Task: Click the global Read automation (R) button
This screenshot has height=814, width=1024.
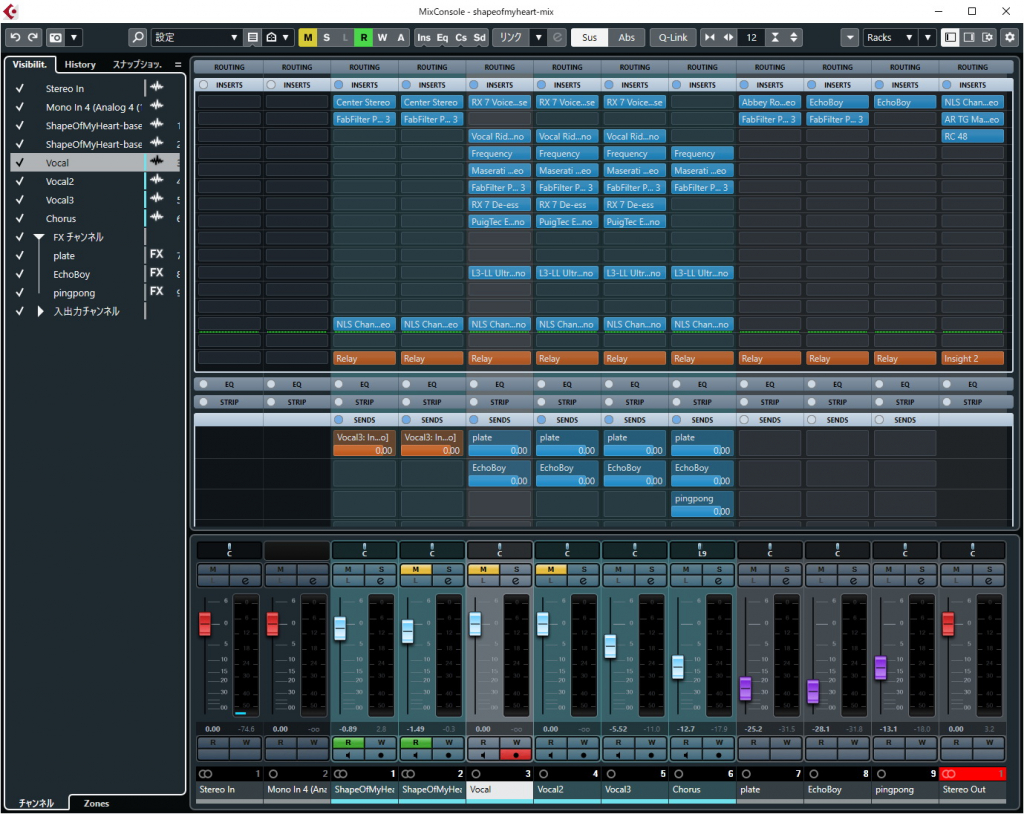Action: 363,37
